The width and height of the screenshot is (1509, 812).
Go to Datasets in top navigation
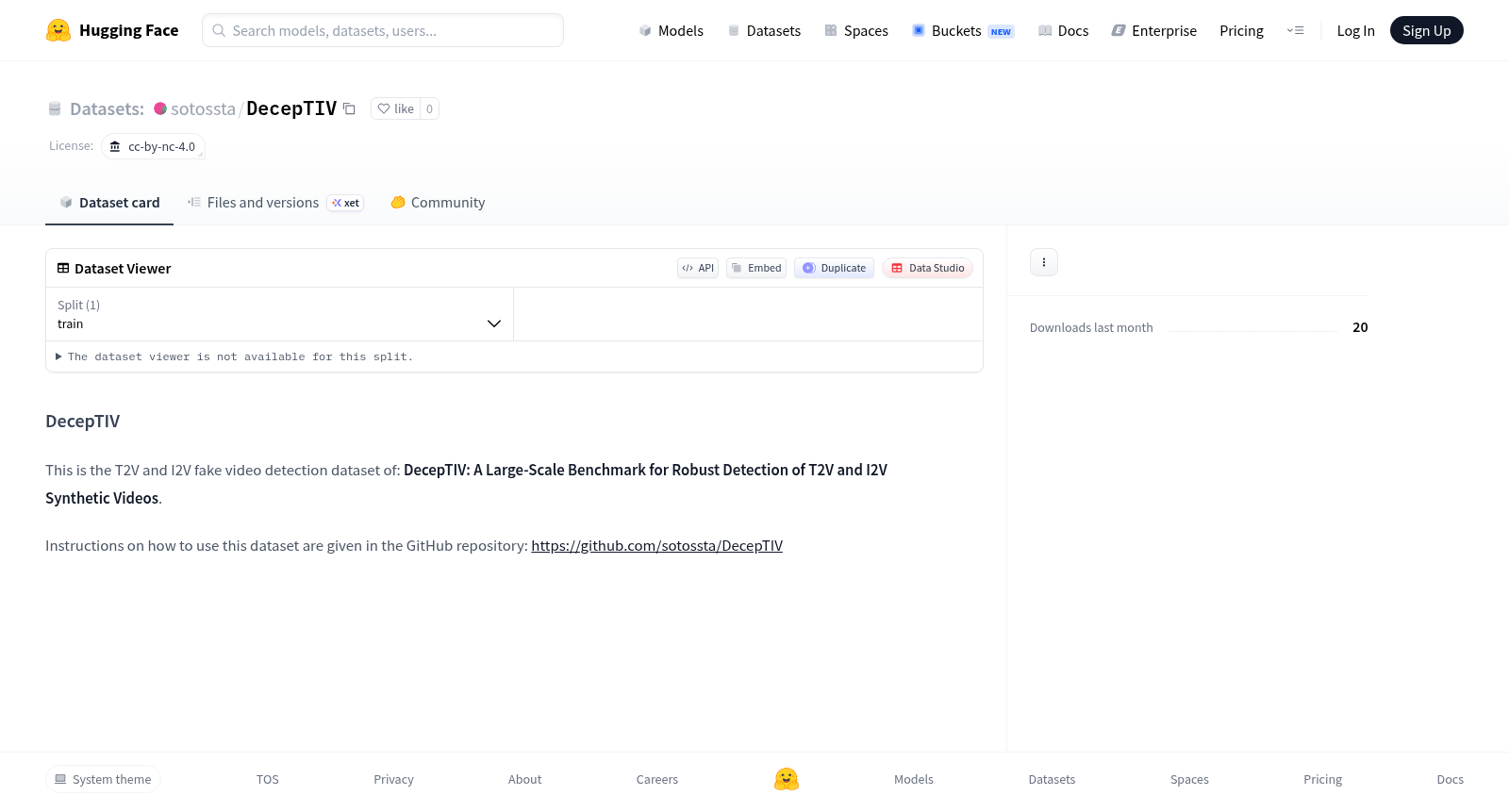[764, 30]
